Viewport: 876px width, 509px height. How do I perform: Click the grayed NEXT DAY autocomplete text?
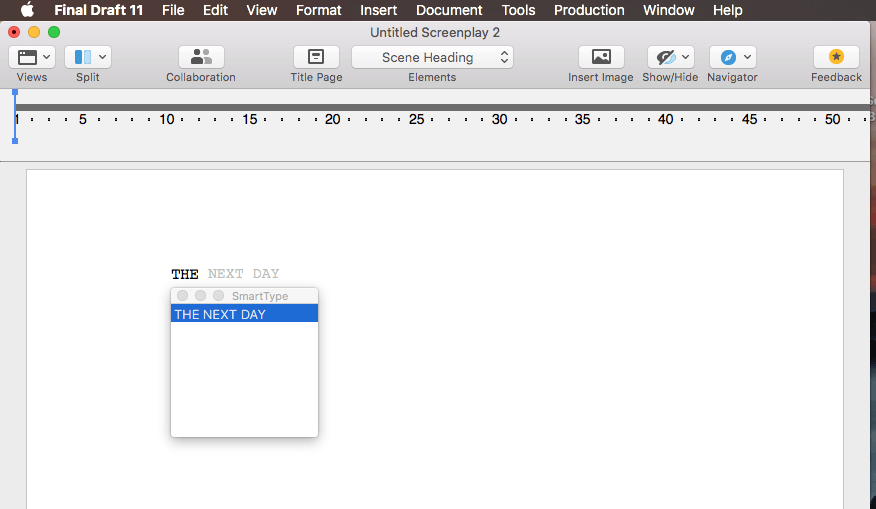(x=244, y=274)
